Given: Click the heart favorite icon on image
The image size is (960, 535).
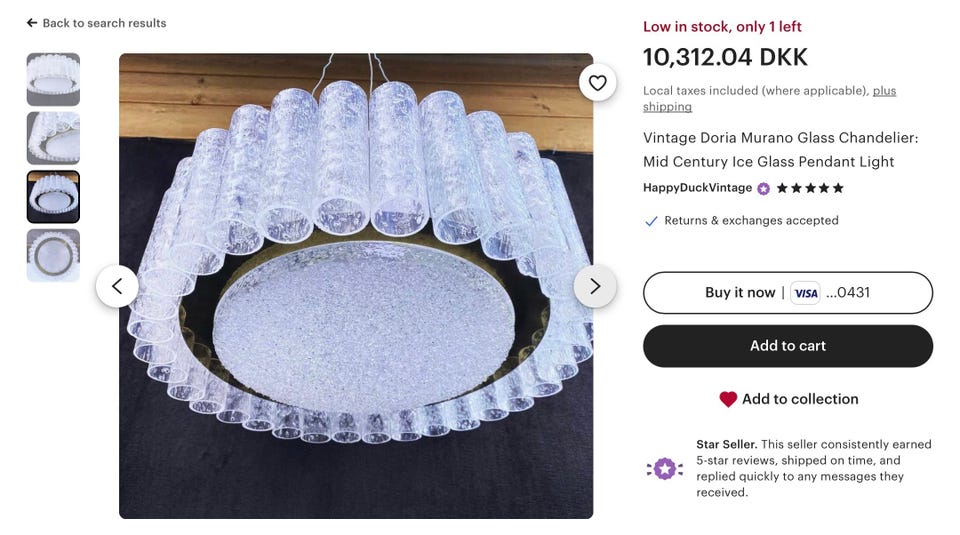Looking at the screenshot, I should pyautogui.click(x=597, y=83).
